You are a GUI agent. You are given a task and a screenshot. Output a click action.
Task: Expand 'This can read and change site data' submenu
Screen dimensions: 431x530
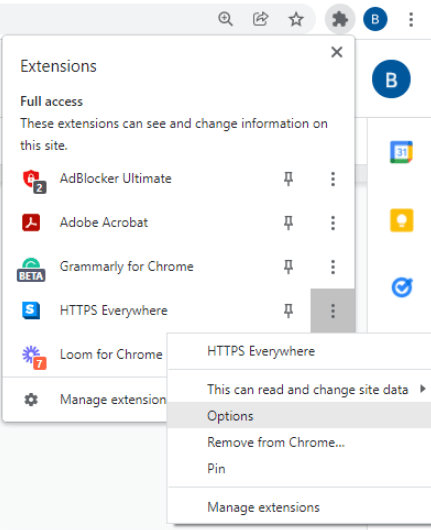[300, 389]
